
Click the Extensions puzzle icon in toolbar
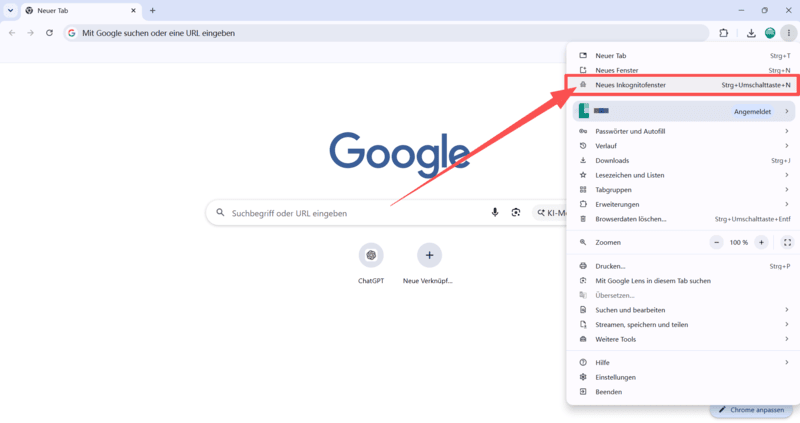click(x=723, y=33)
